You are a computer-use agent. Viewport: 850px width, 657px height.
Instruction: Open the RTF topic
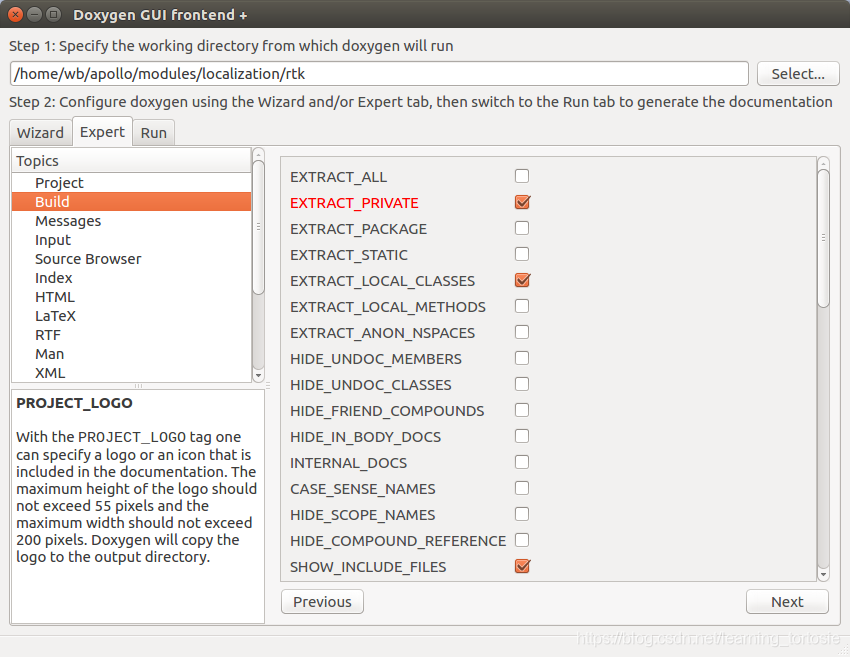tap(131, 334)
